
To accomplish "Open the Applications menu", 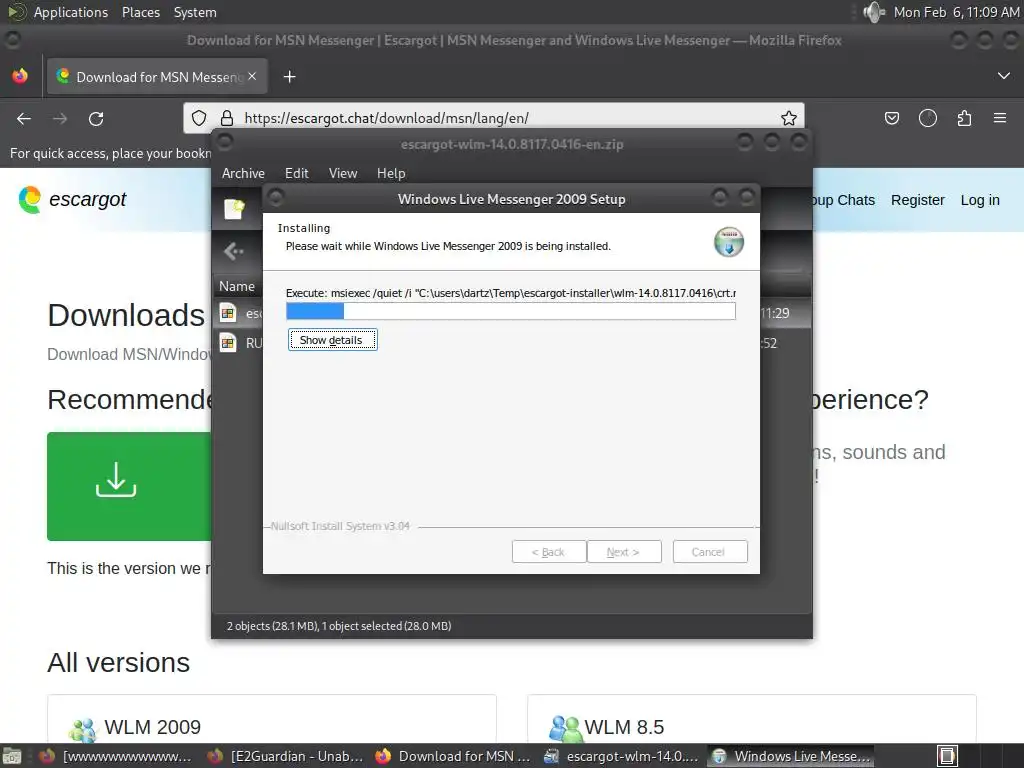I will (71, 12).
